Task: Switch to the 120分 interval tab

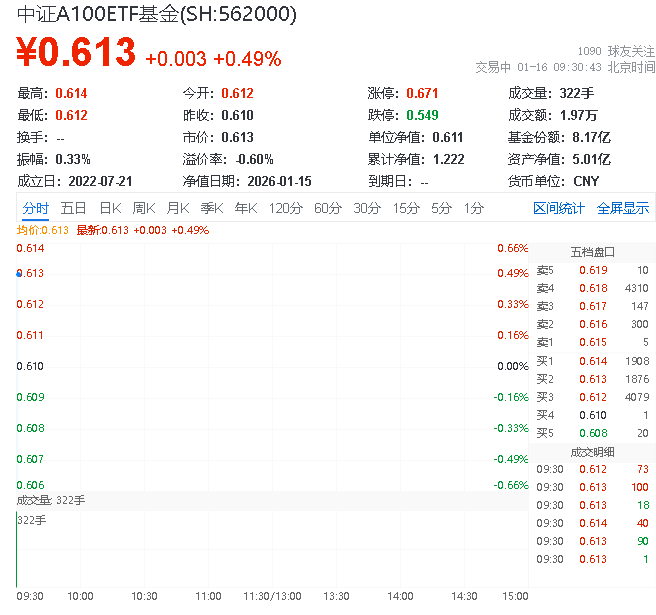Action: click(285, 208)
